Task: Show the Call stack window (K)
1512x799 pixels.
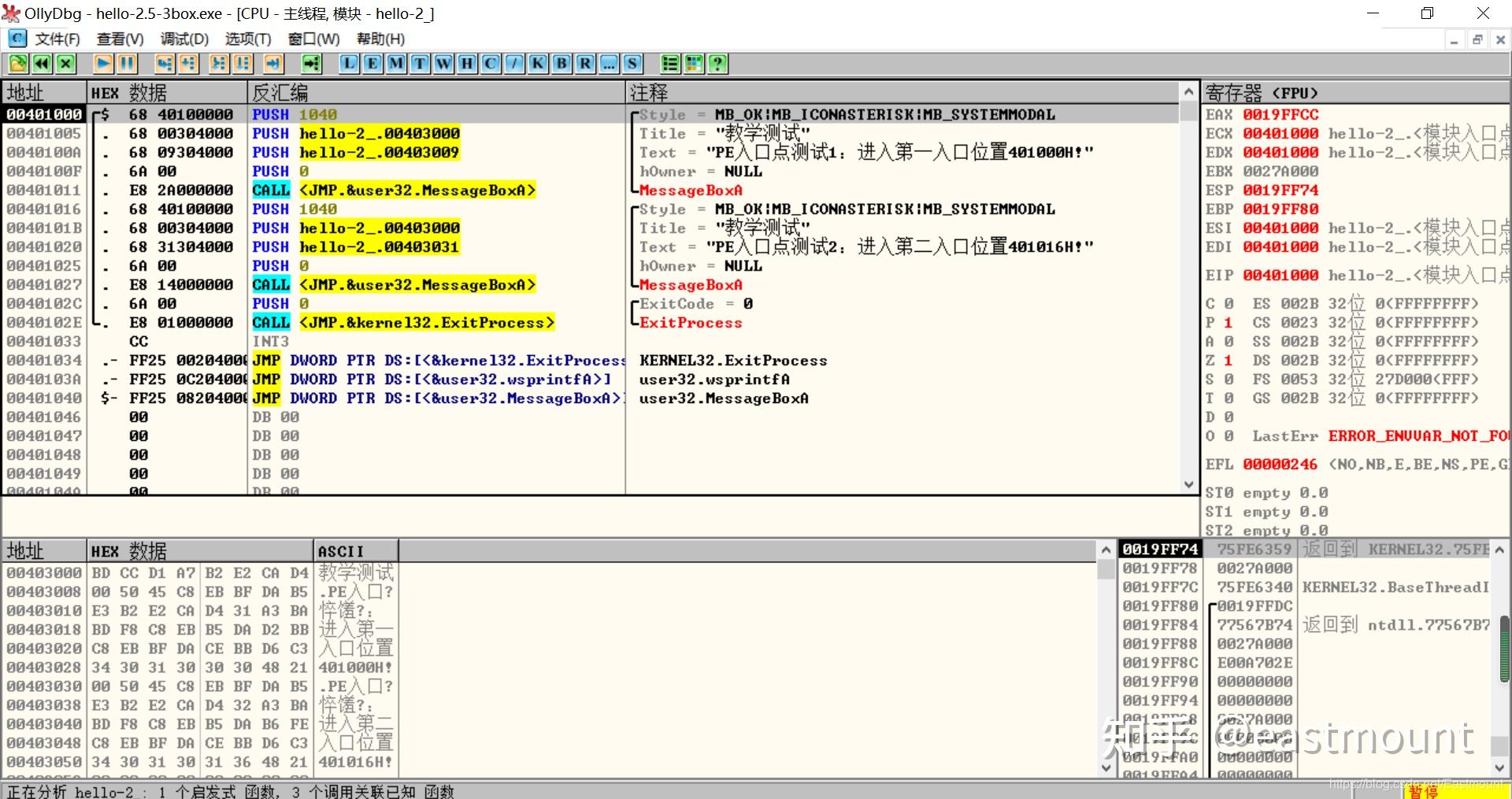Action: click(x=538, y=64)
